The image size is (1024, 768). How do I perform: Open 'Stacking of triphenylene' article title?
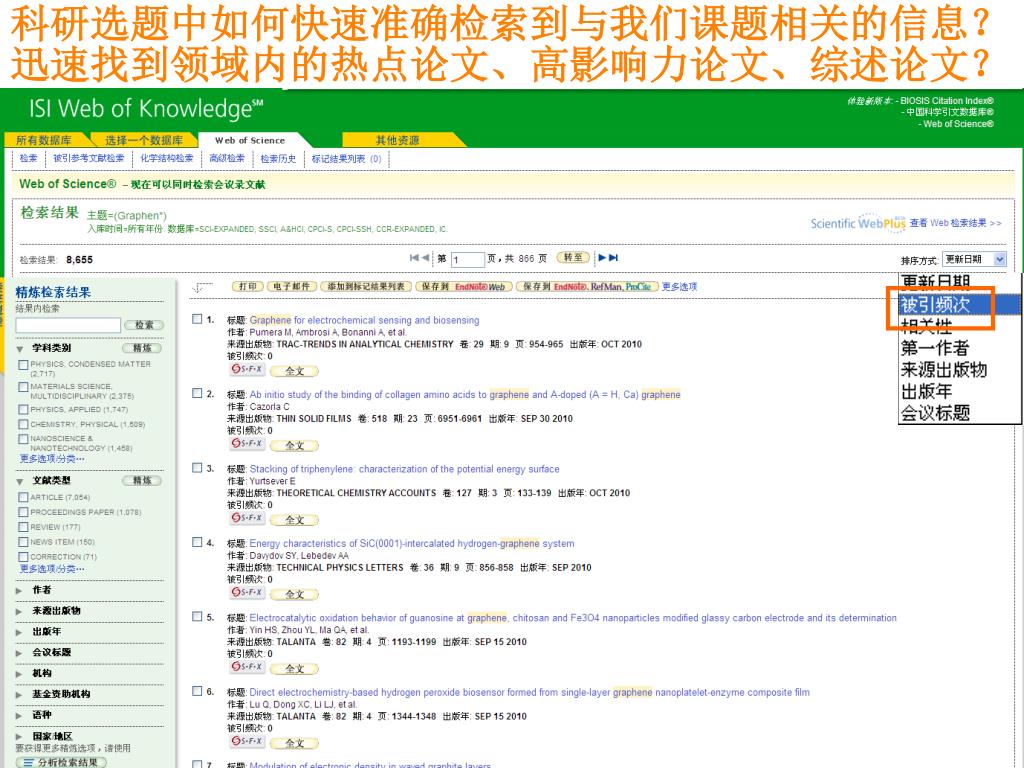(404, 469)
